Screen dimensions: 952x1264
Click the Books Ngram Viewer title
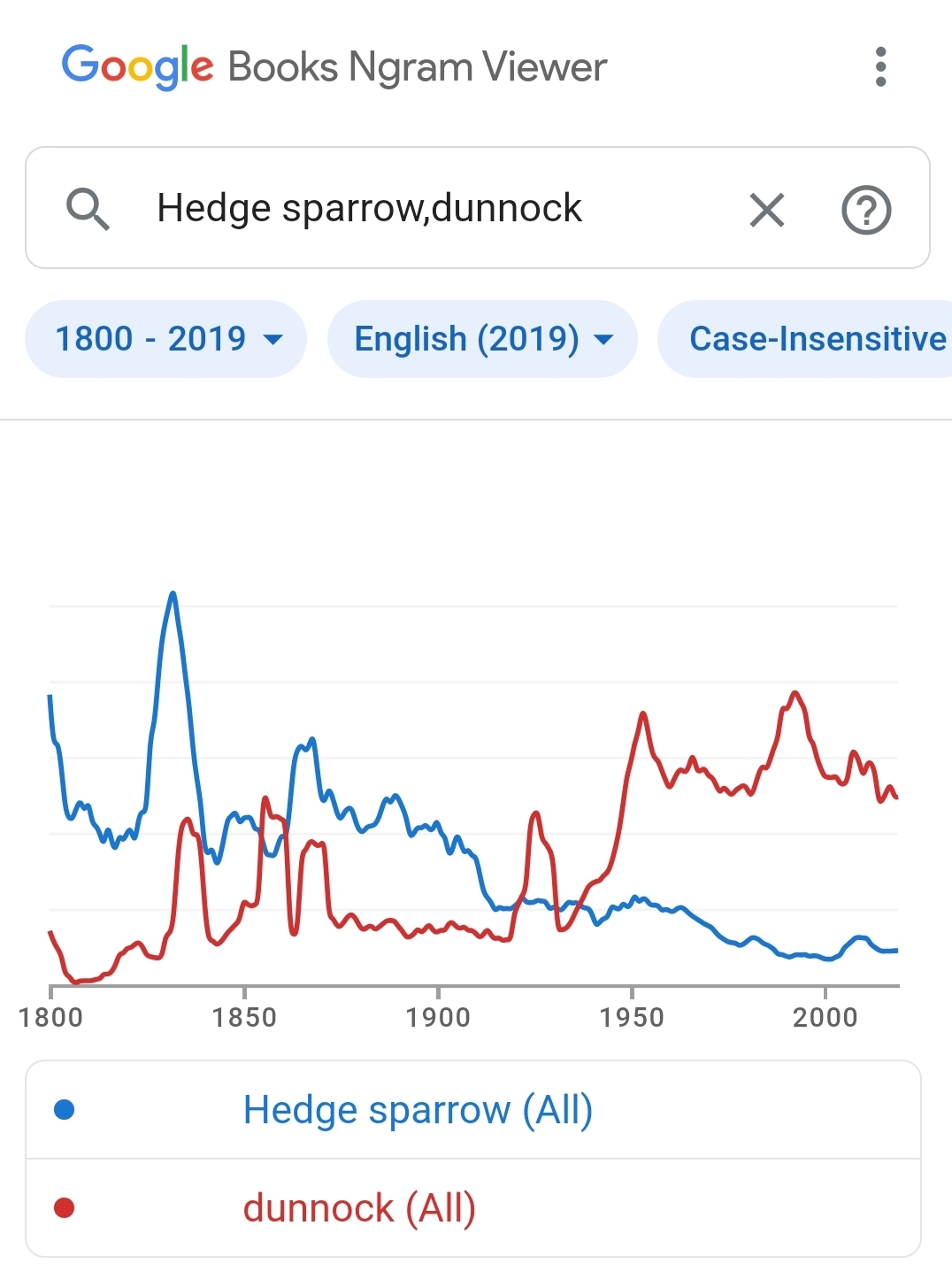click(x=417, y=67)
